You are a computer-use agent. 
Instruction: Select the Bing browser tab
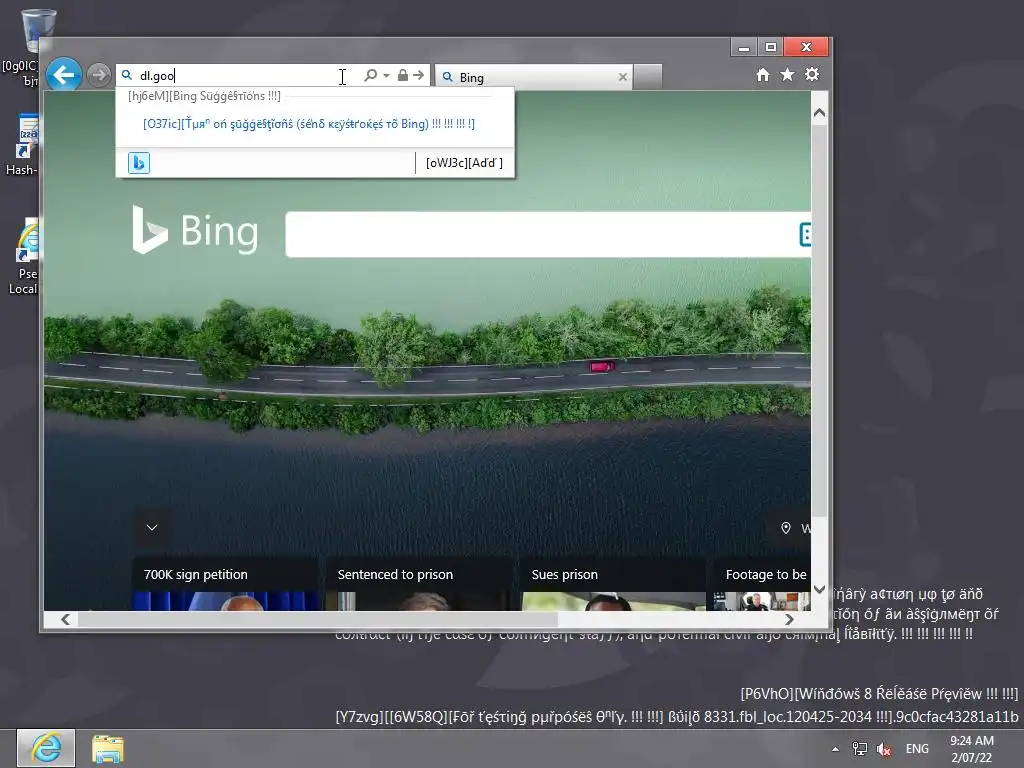[x=533, y=77]
